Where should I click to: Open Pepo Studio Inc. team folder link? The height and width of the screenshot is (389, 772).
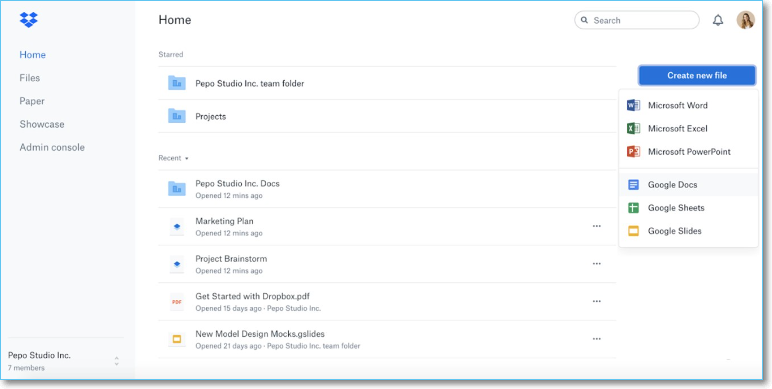click(x=250, y=83)
